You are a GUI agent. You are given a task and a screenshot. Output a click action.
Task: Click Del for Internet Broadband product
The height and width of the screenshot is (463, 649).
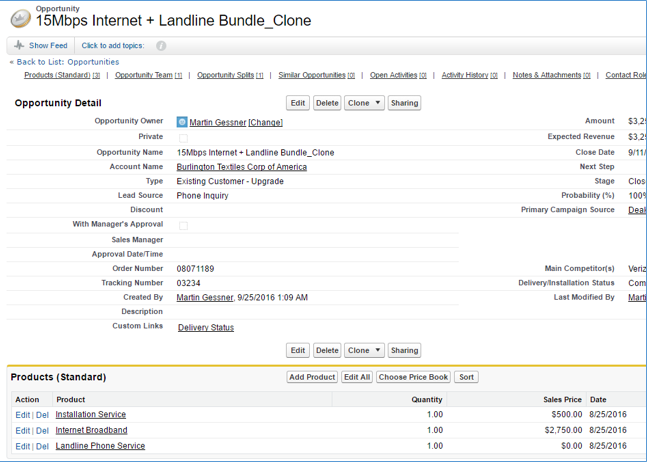pos(42,430)
